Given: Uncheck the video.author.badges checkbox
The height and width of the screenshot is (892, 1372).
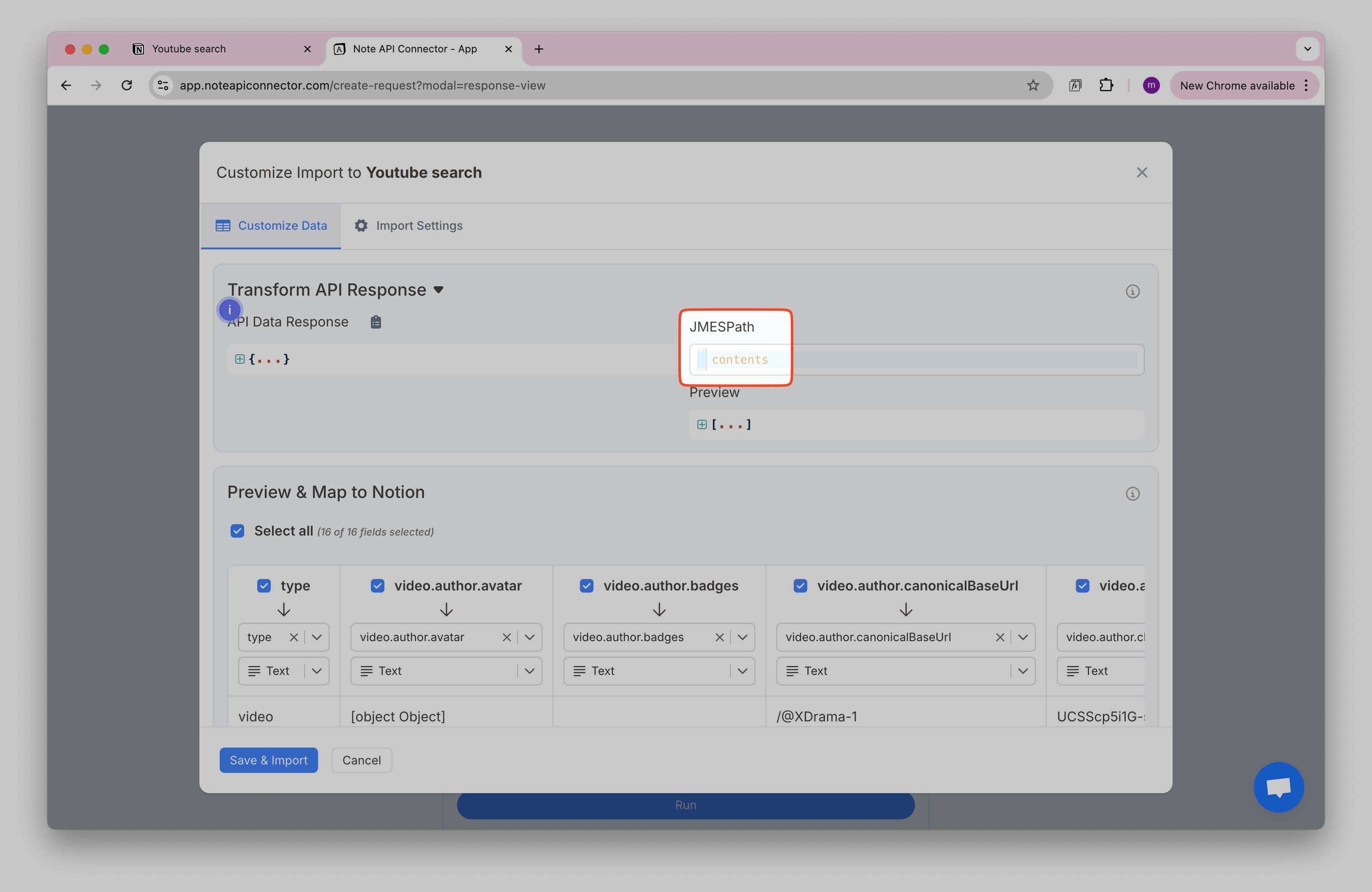Looking at the screenshot, I should 587,585.
